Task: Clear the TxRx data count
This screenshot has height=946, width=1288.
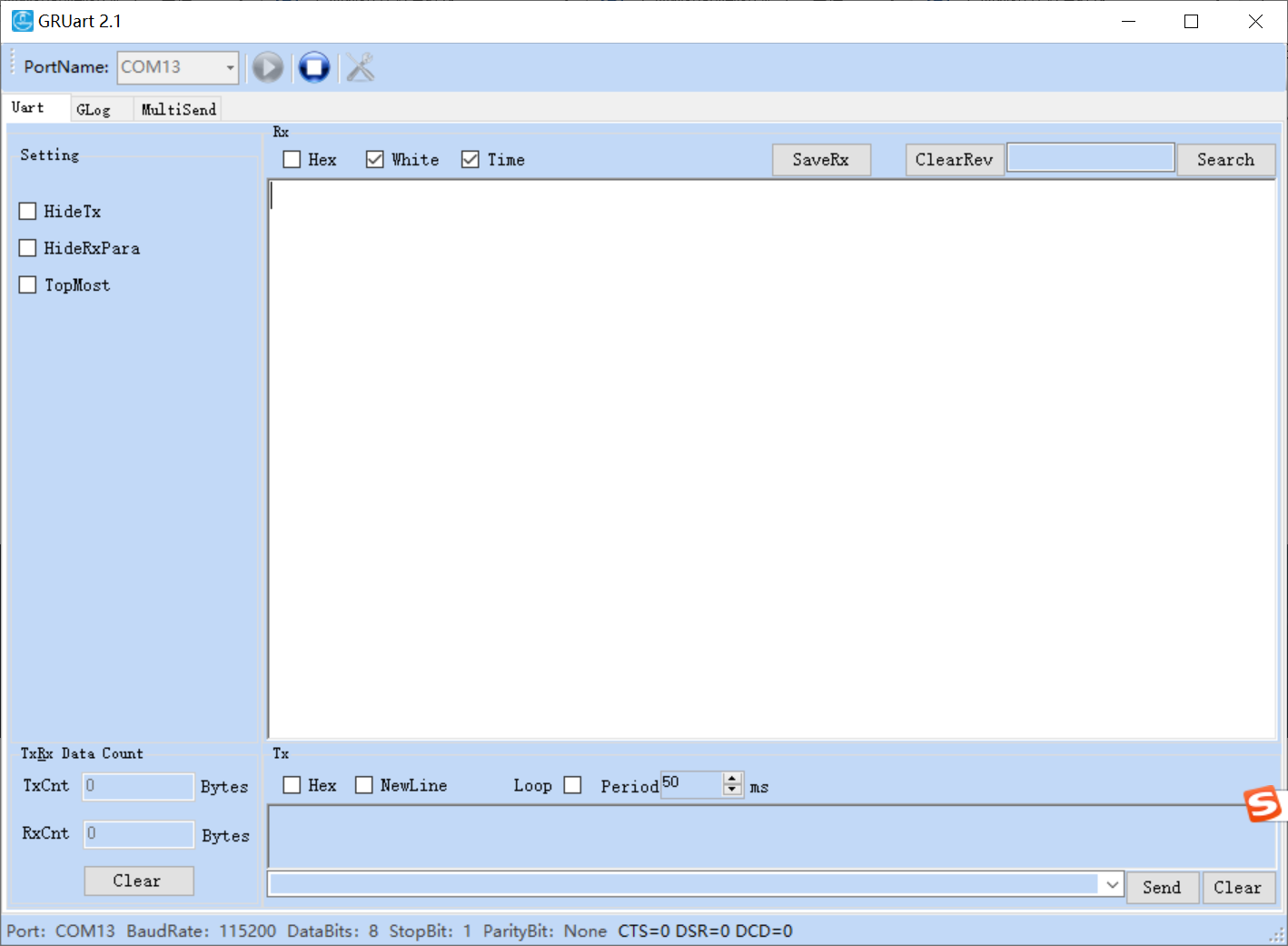Action: tap(138, 881)
